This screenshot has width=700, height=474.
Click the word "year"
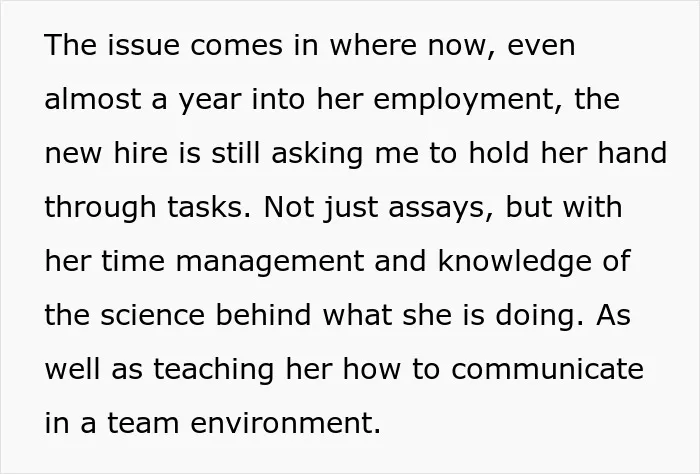pos(210,102)
